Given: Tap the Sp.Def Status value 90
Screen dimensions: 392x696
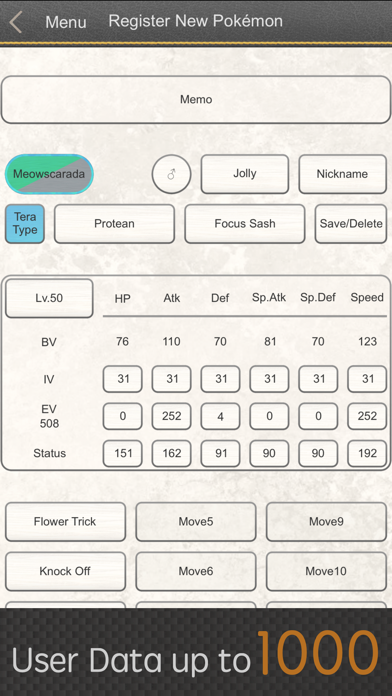Looking at the screenshot, I should click(x=318, y=454).
